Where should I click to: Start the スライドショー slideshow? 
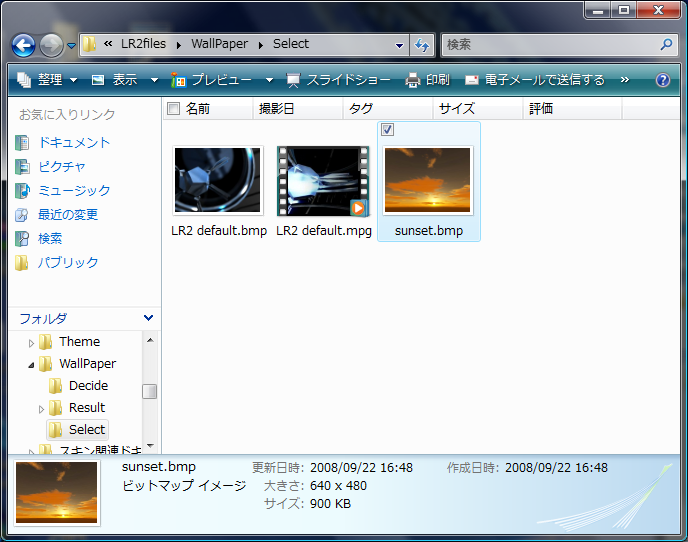point(339,80)
